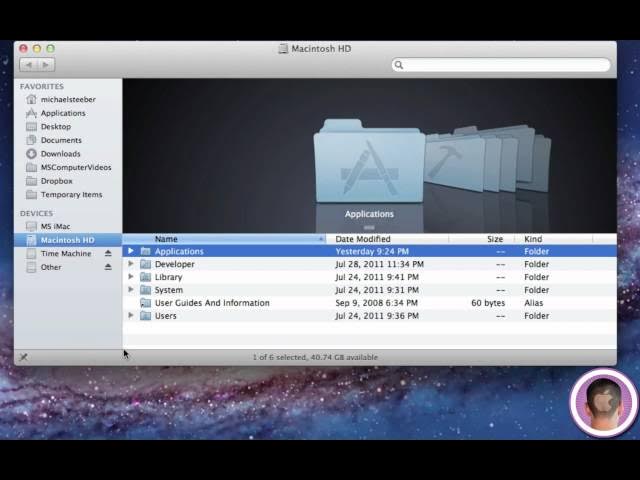Click the yellow minimize window button
The height and width of the screenshot is (480, 640).
[x=37, y=49]
